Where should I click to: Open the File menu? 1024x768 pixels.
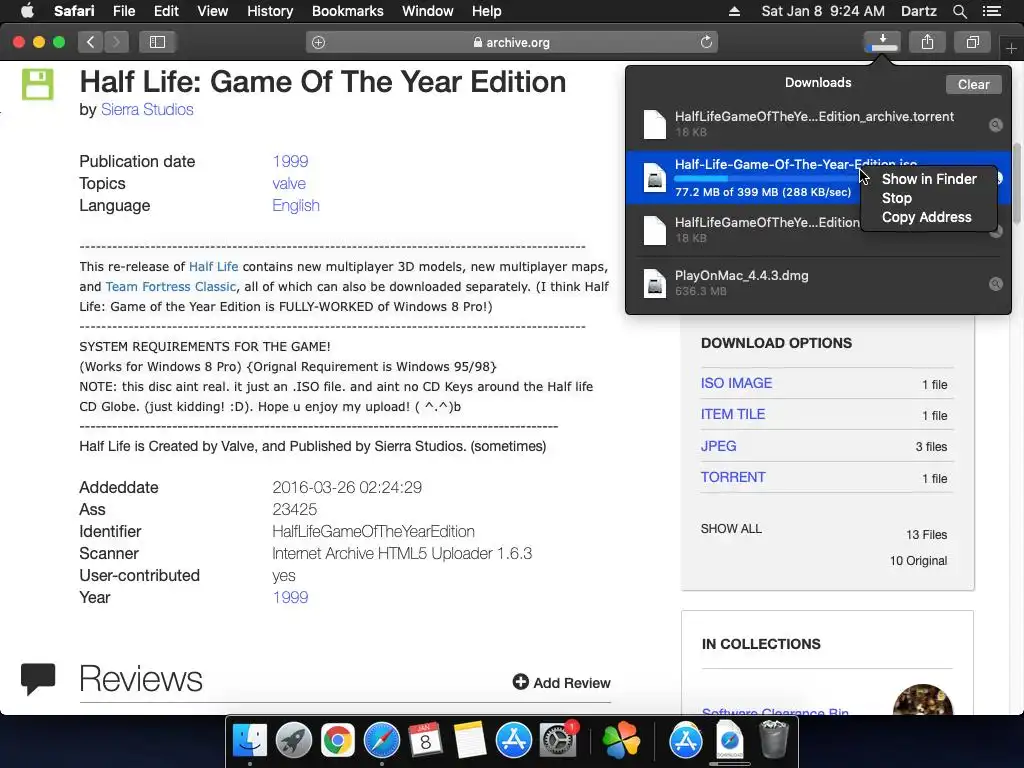[x=123, y=11]
